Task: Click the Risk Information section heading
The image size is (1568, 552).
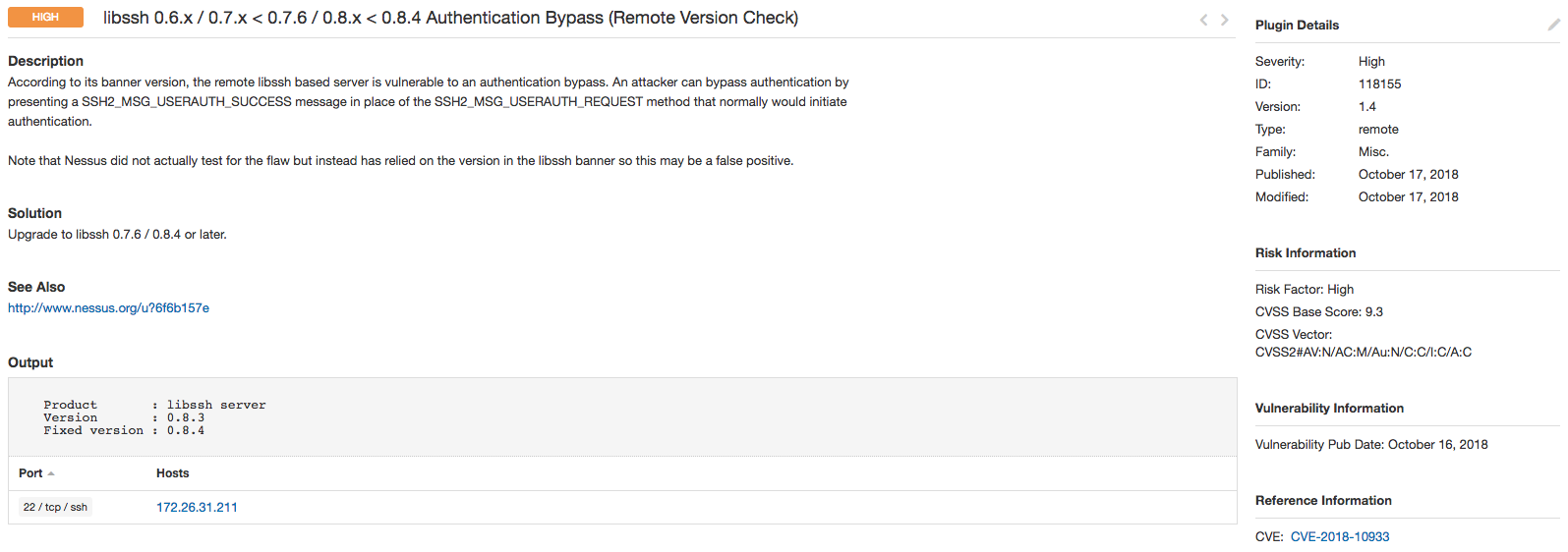Action: coord(1306,253)
